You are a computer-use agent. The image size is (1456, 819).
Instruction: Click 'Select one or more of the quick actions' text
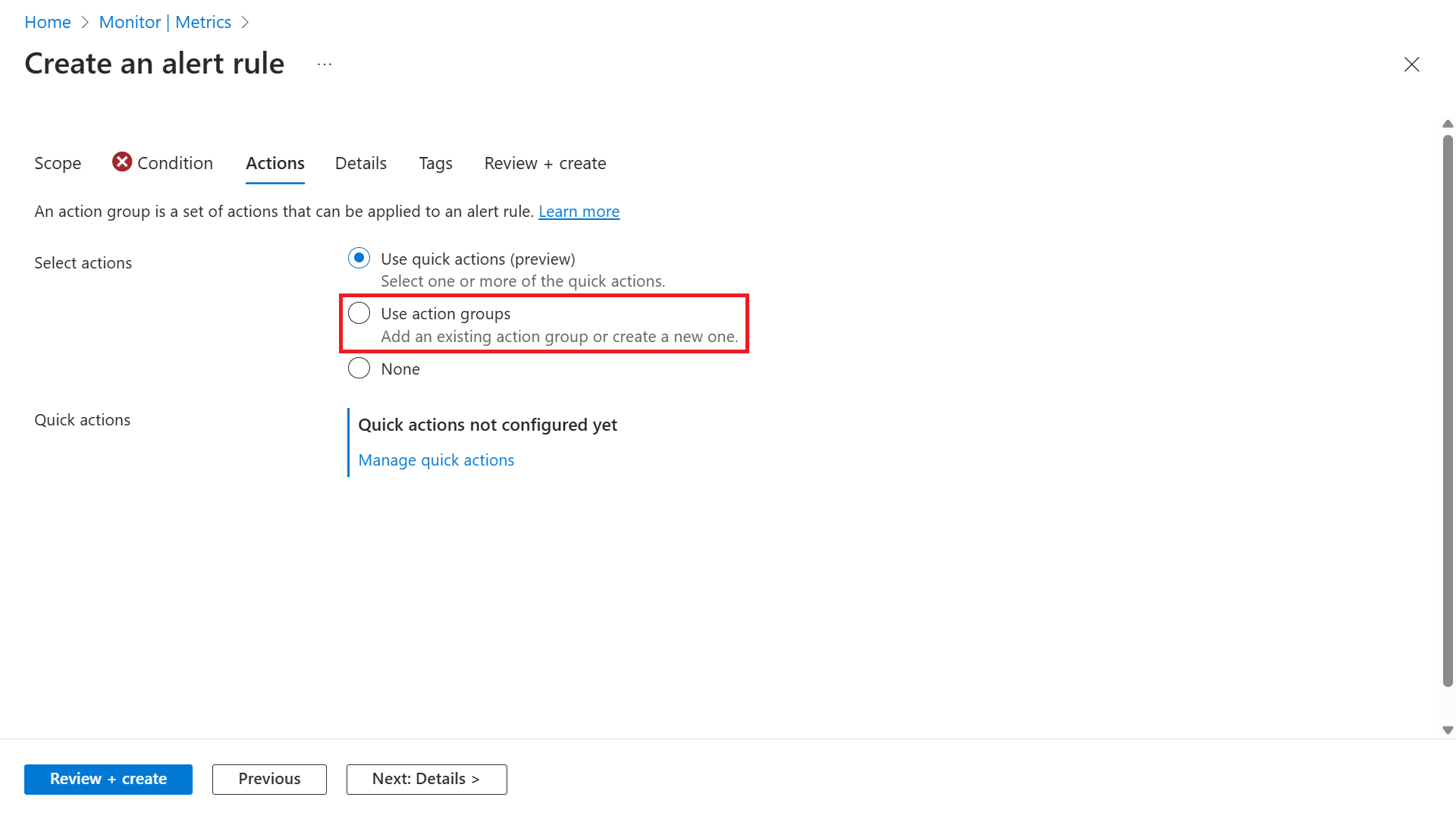522,281
